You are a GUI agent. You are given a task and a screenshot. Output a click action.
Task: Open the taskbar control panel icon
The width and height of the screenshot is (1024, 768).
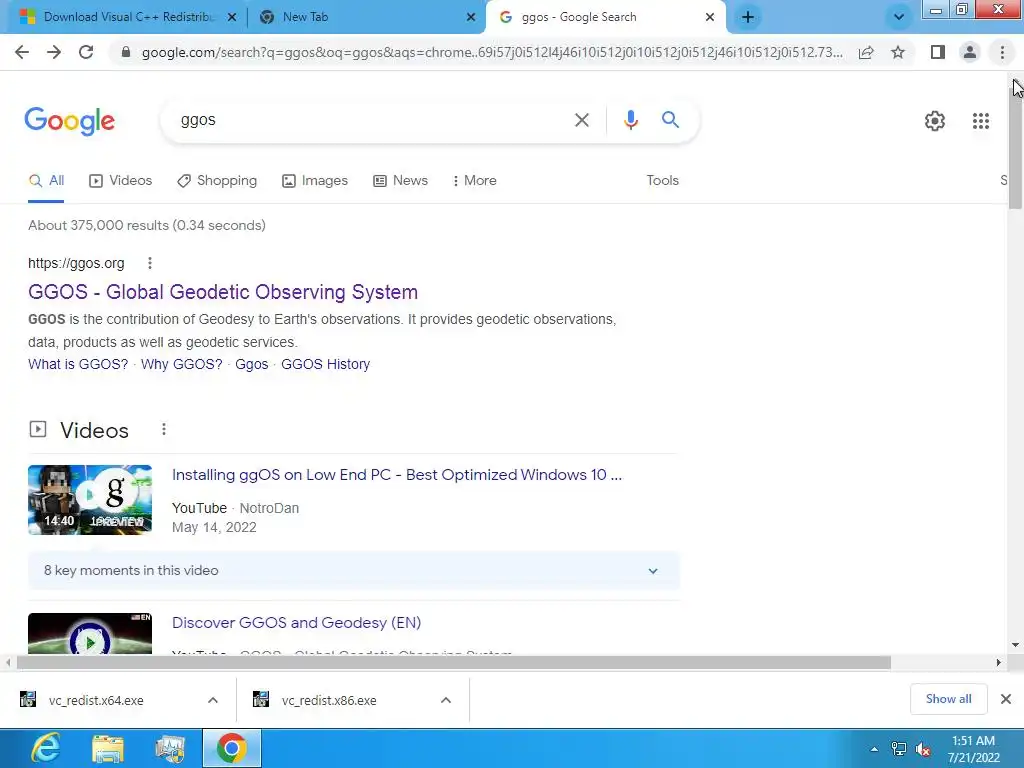coord(170,749)
